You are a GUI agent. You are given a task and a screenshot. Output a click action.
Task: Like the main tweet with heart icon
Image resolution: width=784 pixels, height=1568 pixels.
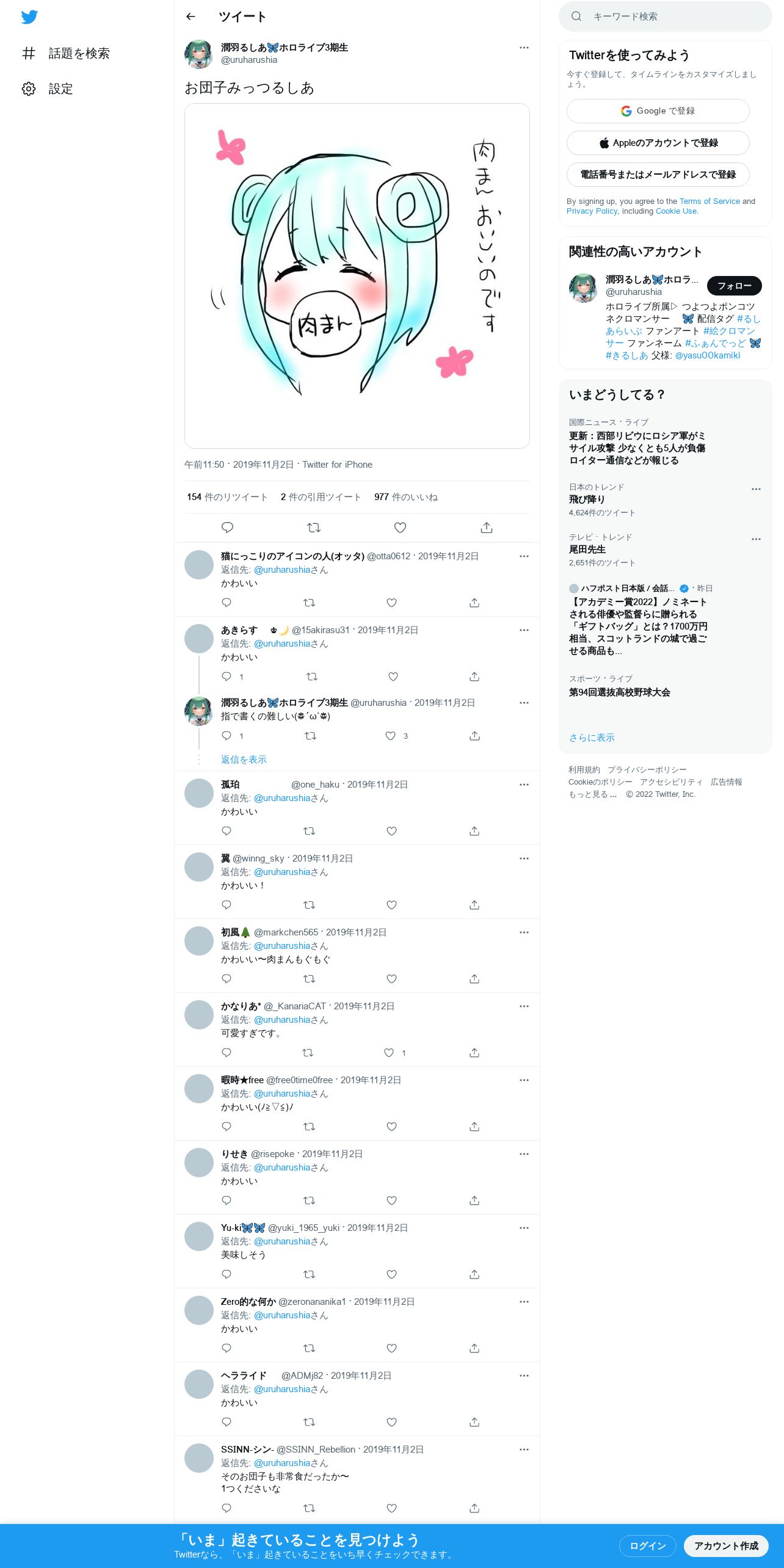pos(400,528)
